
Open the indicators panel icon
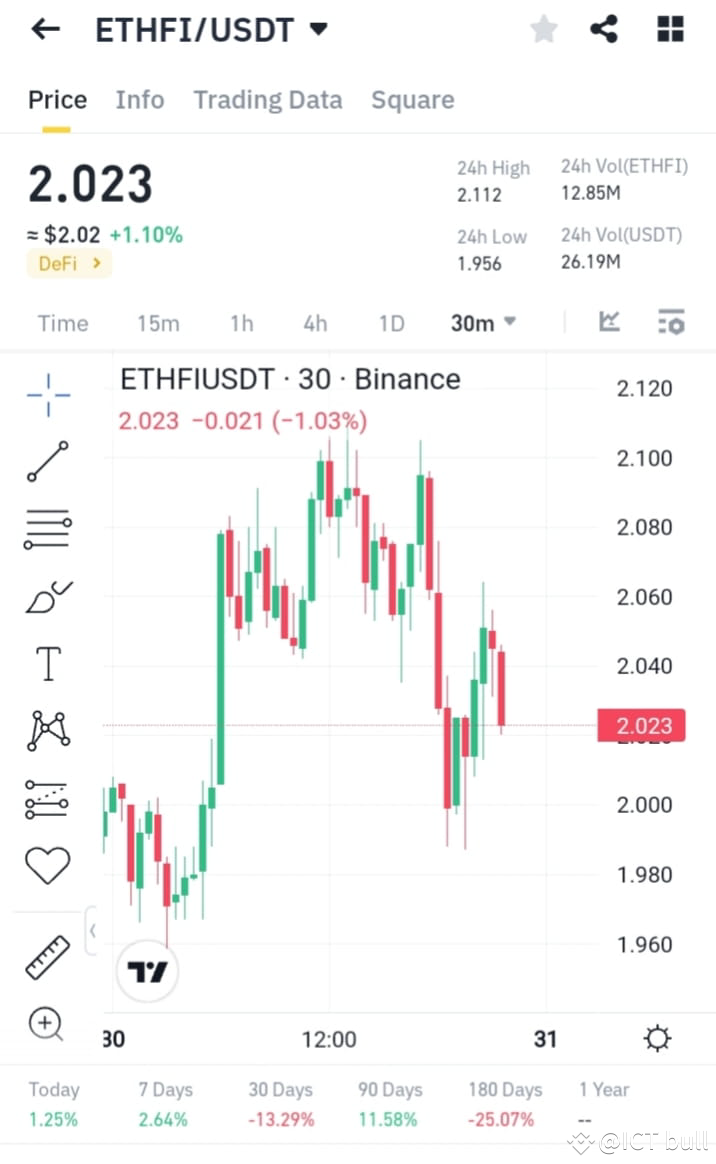click(x=671, y=321)
